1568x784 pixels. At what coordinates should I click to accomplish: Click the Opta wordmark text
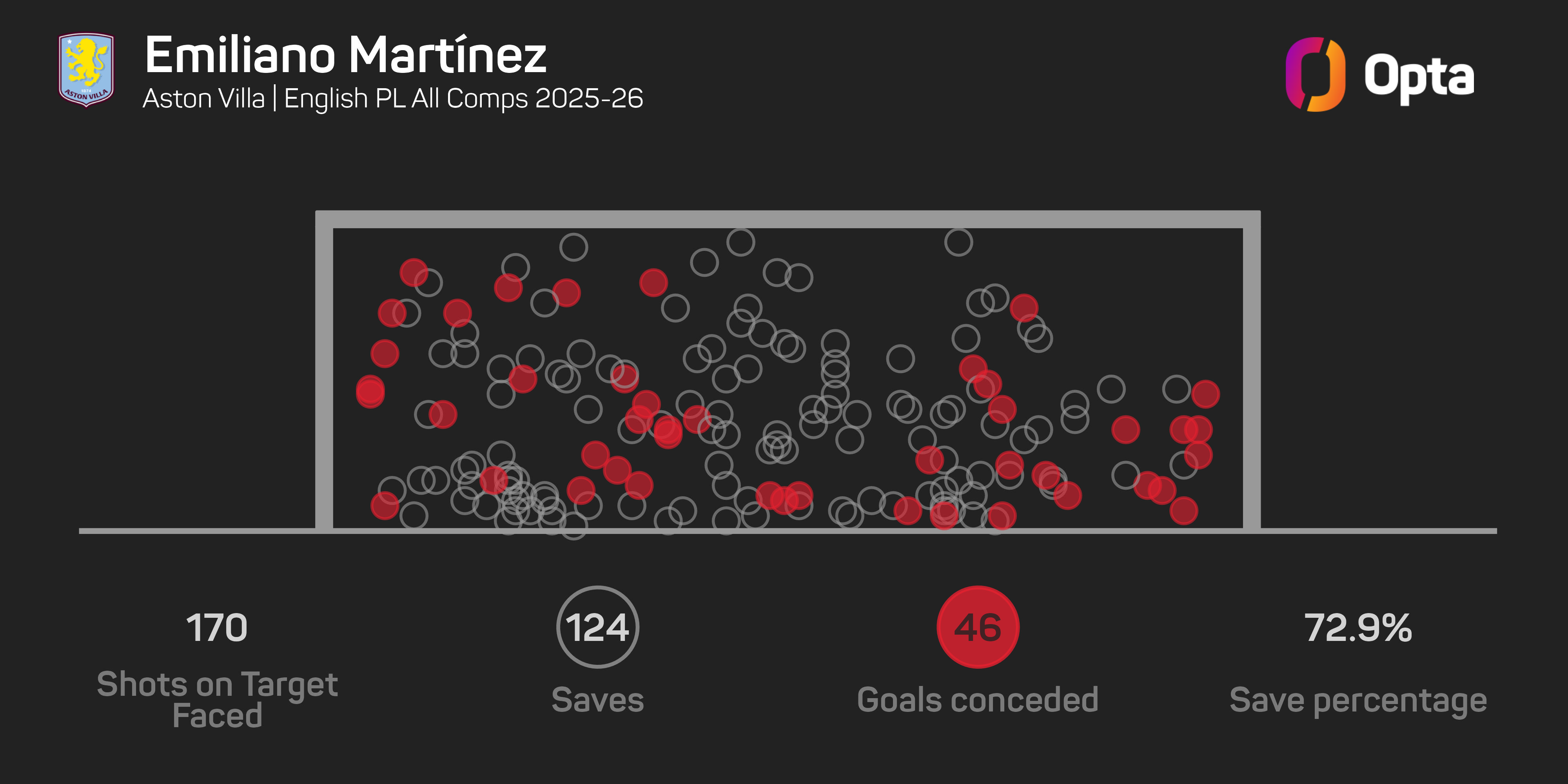[1419, 77]
